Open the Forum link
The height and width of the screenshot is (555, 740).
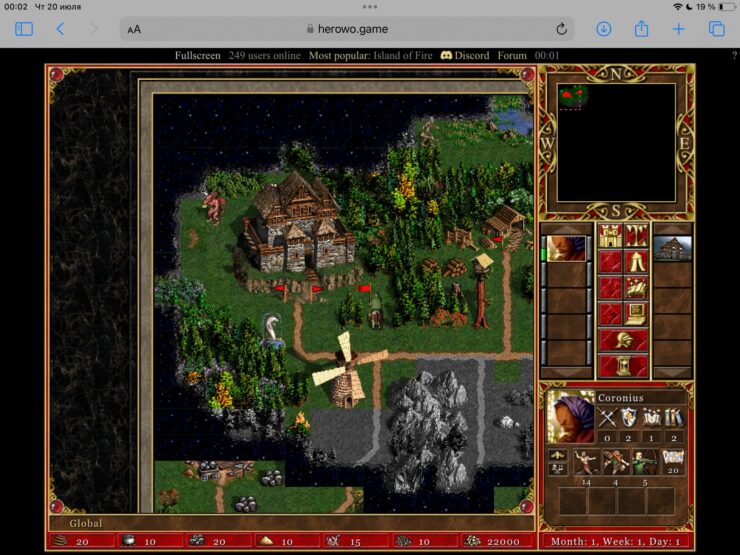coord(512,56)
